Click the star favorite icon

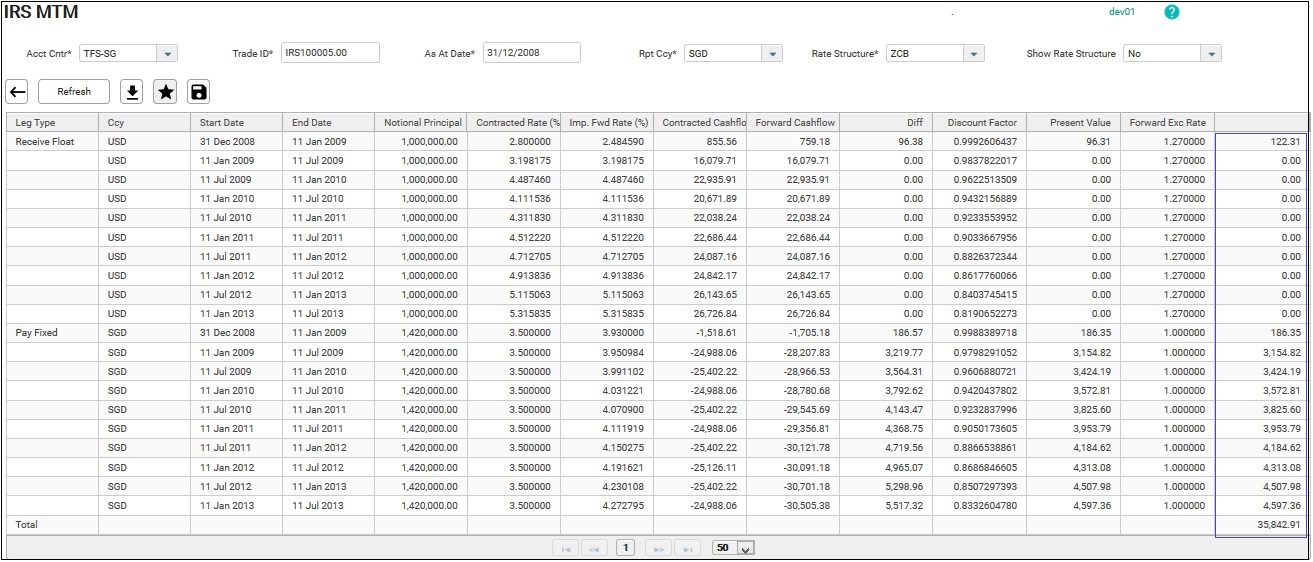[165, 92]
